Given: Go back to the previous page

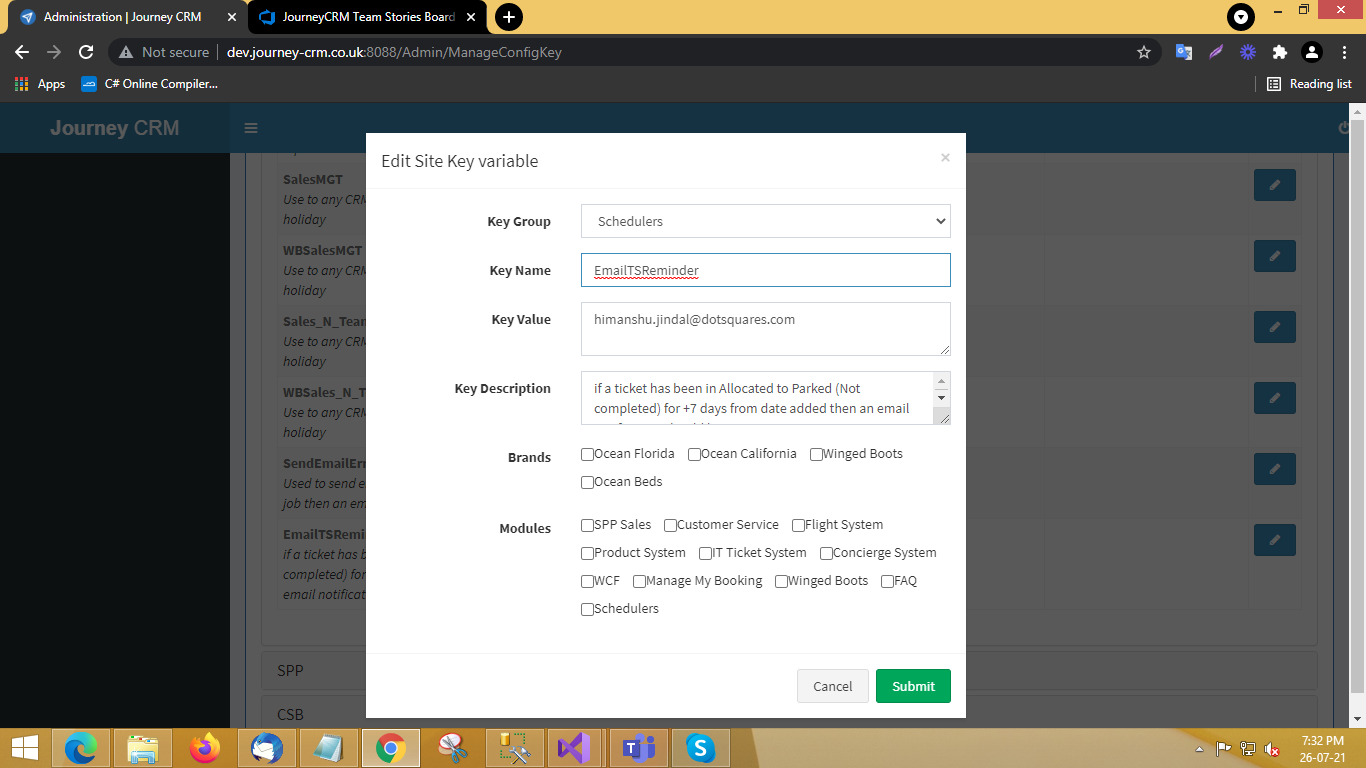Looking at the screenshot, I should pyautogui.click(x=22, y=52).
